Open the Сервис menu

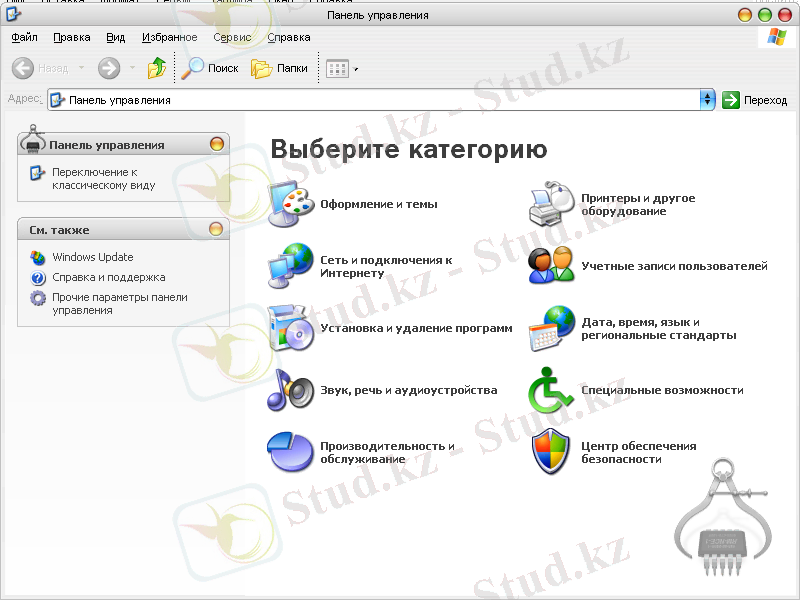pos(232,37)
